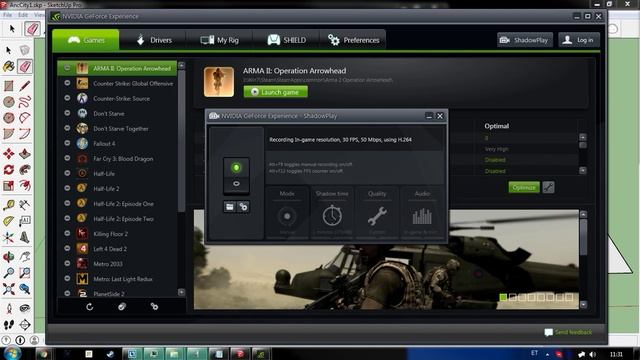The height and width of the screenshot is (360, 640).
Task: Click the Send feedback link
Action: tap(568, 332)
